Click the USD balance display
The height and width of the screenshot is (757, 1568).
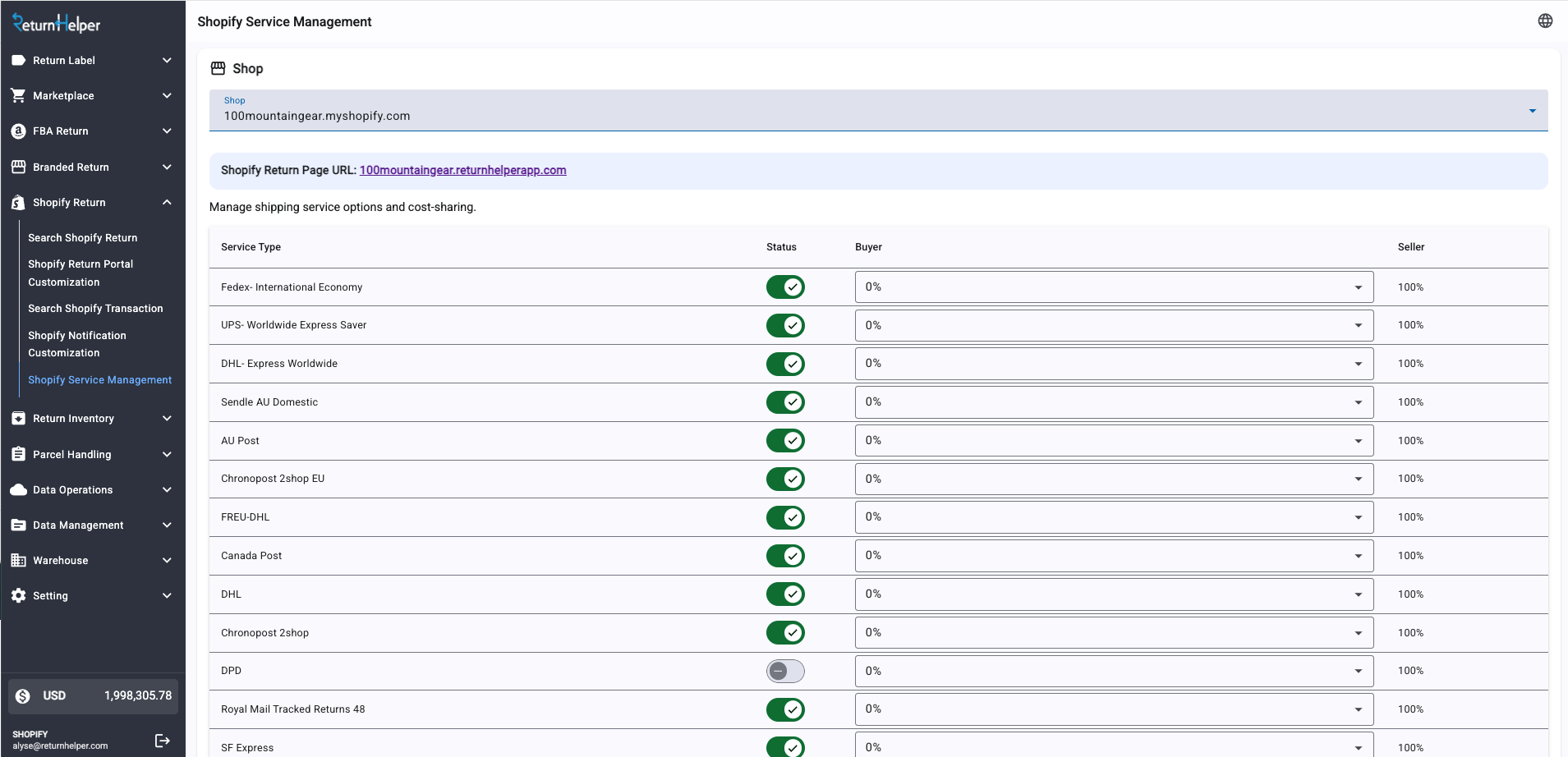(93, 696)
